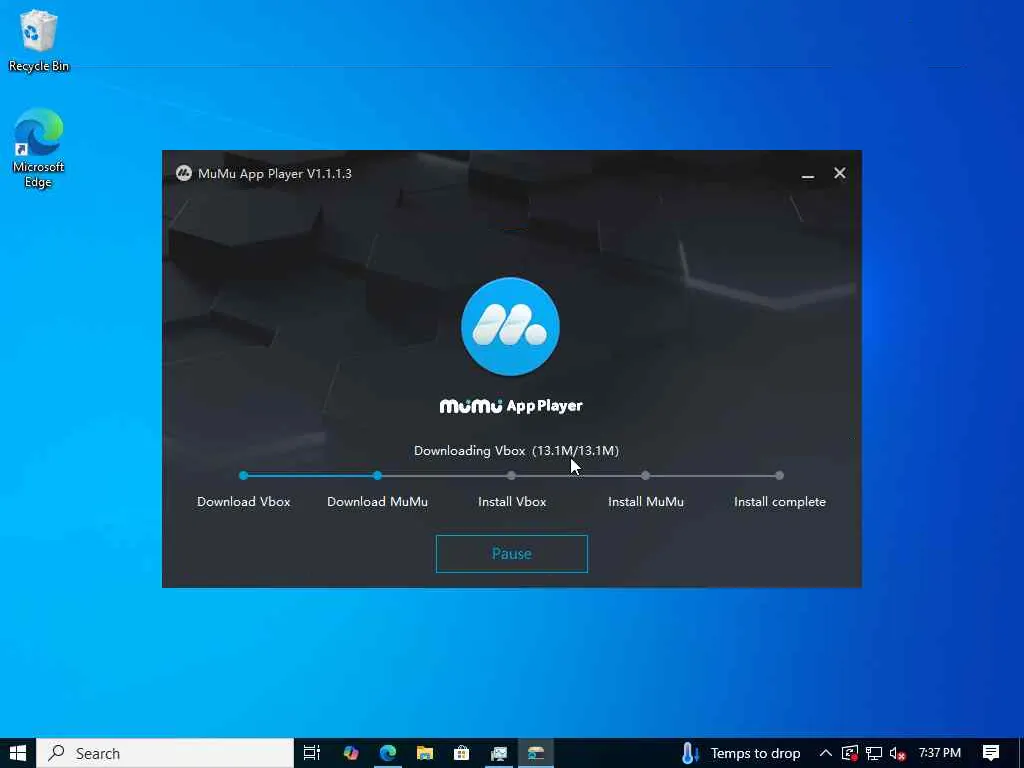Minimize the MuMu App Player installer
The width and height of the screenshot is (1024, 768).
[808, 174]
